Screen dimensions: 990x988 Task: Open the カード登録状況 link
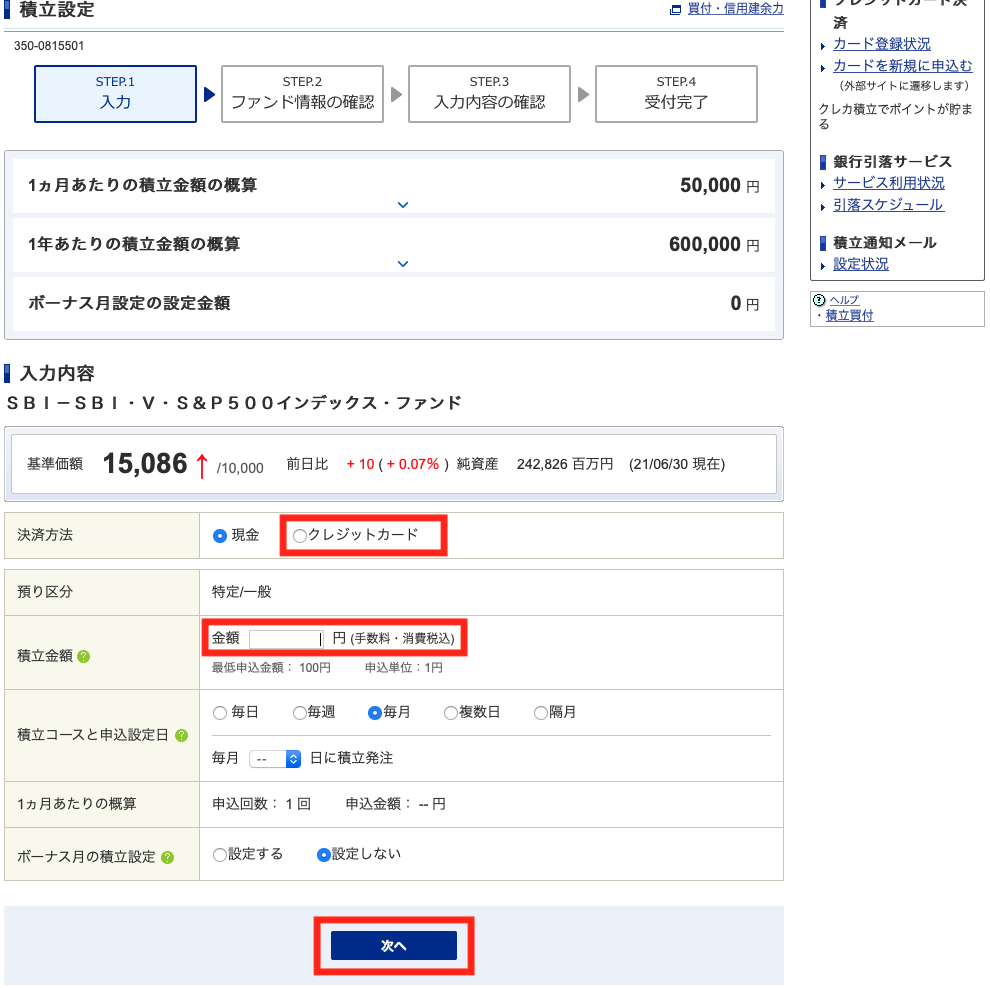coord(881,44)
